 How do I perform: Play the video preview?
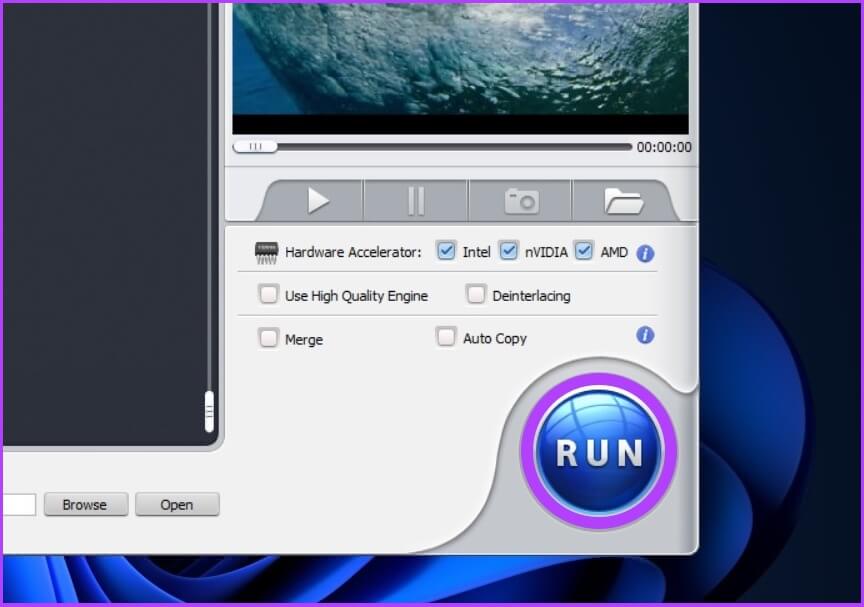click(x=317, y=200)
